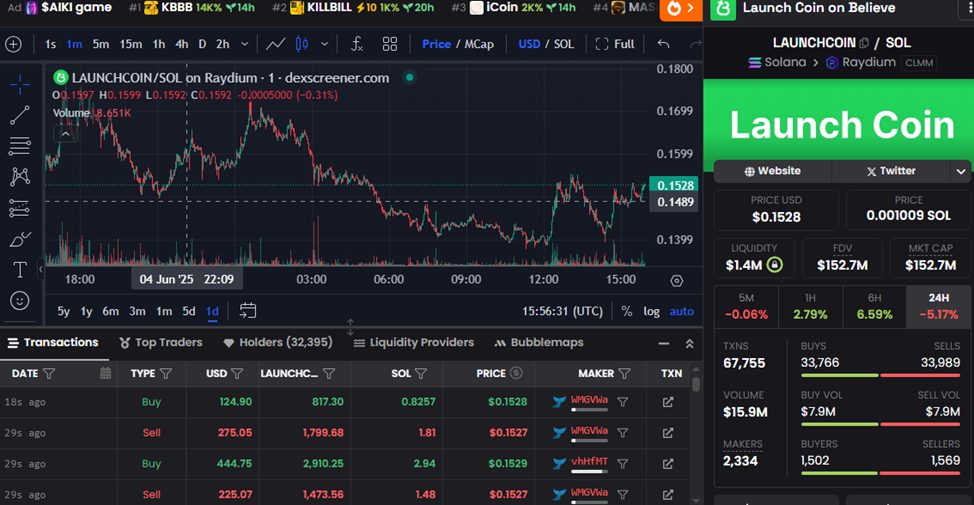Open the forecasting and measurement tool
The width and height of the screenshot is (974, 505).
click(x=20, y=208)
